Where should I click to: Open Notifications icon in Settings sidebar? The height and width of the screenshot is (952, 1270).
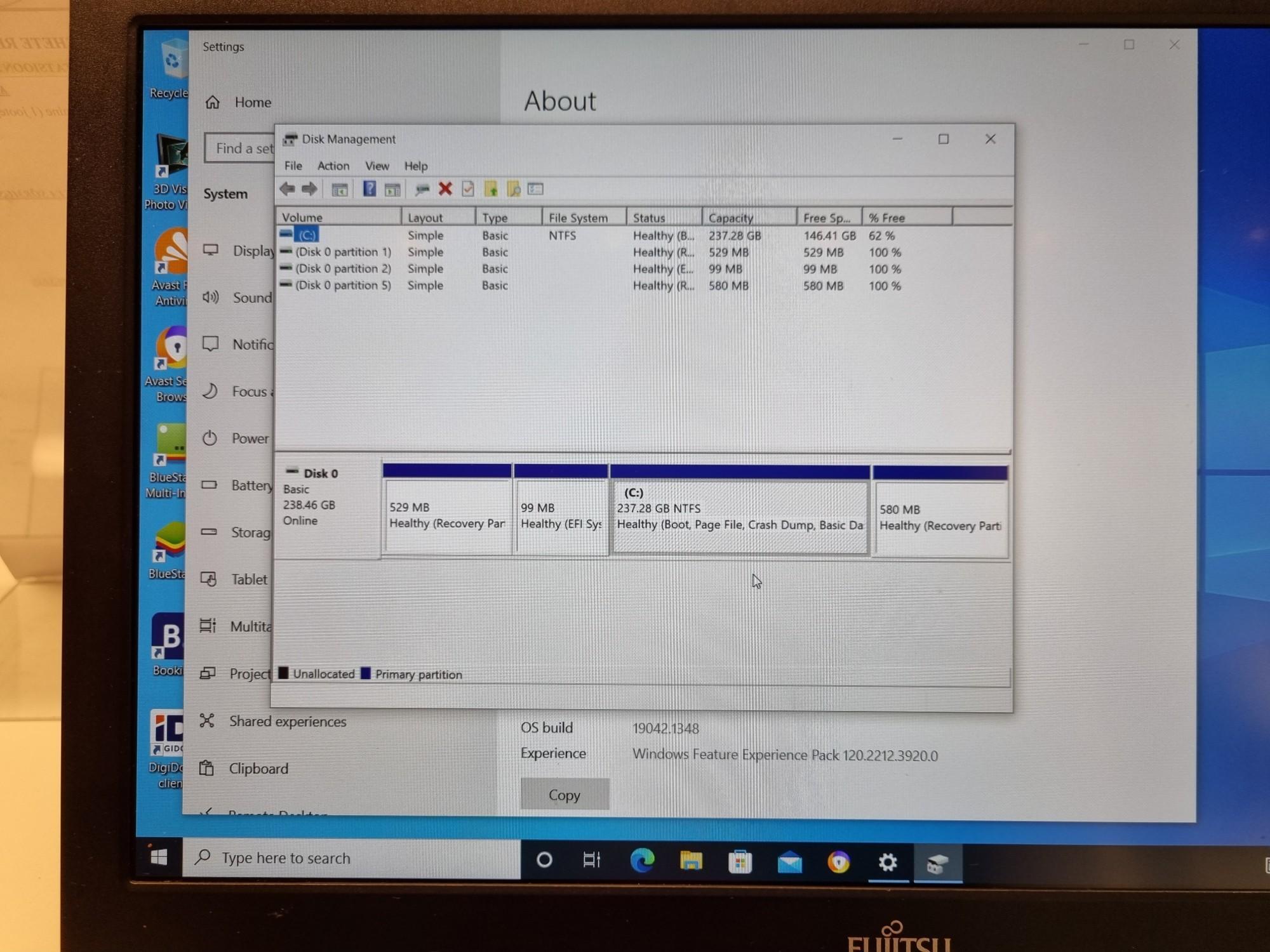pyautogui.click(x=210, y=344)
